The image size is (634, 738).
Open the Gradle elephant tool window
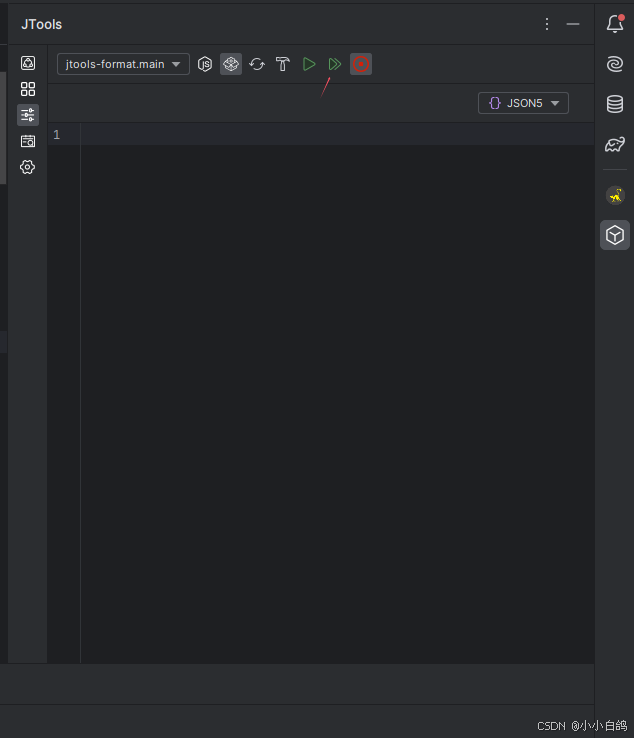(x=615, y=144)
